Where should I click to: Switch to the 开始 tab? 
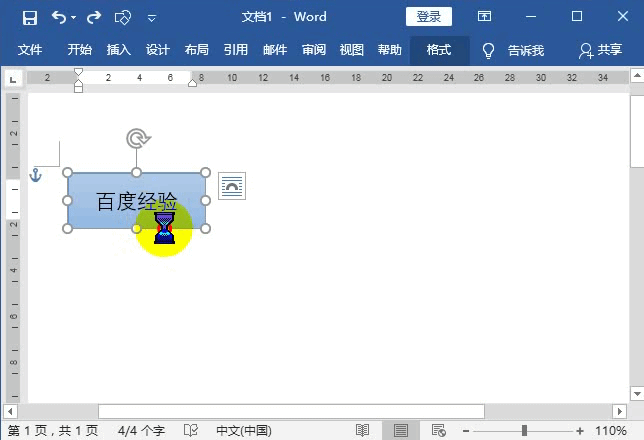(x=80, y=50)
